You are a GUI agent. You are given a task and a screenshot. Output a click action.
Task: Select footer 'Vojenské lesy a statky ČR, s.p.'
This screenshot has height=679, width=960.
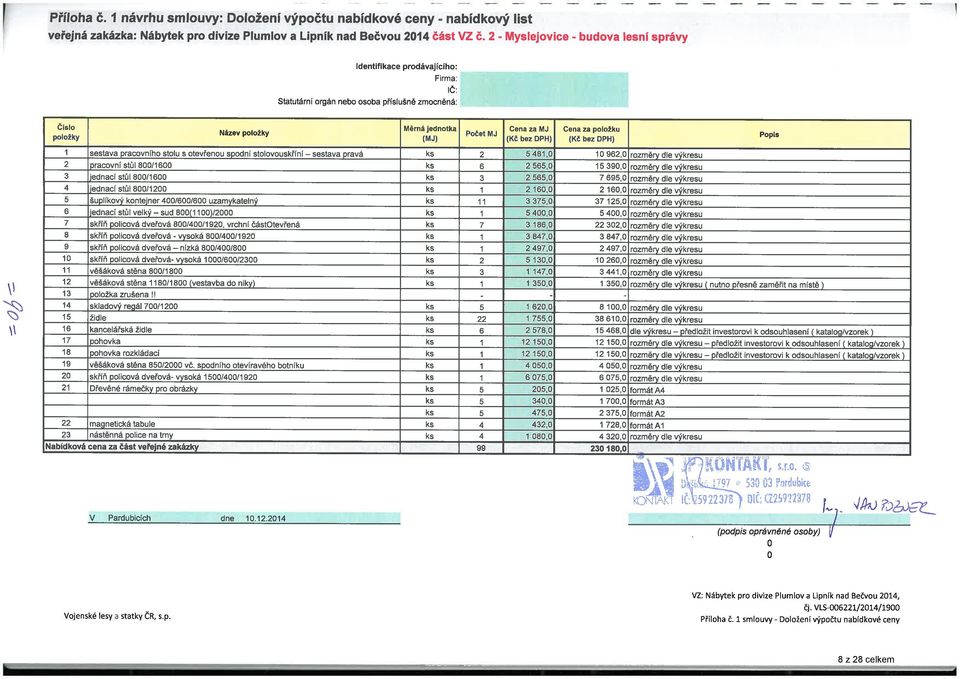coord(117,616)
